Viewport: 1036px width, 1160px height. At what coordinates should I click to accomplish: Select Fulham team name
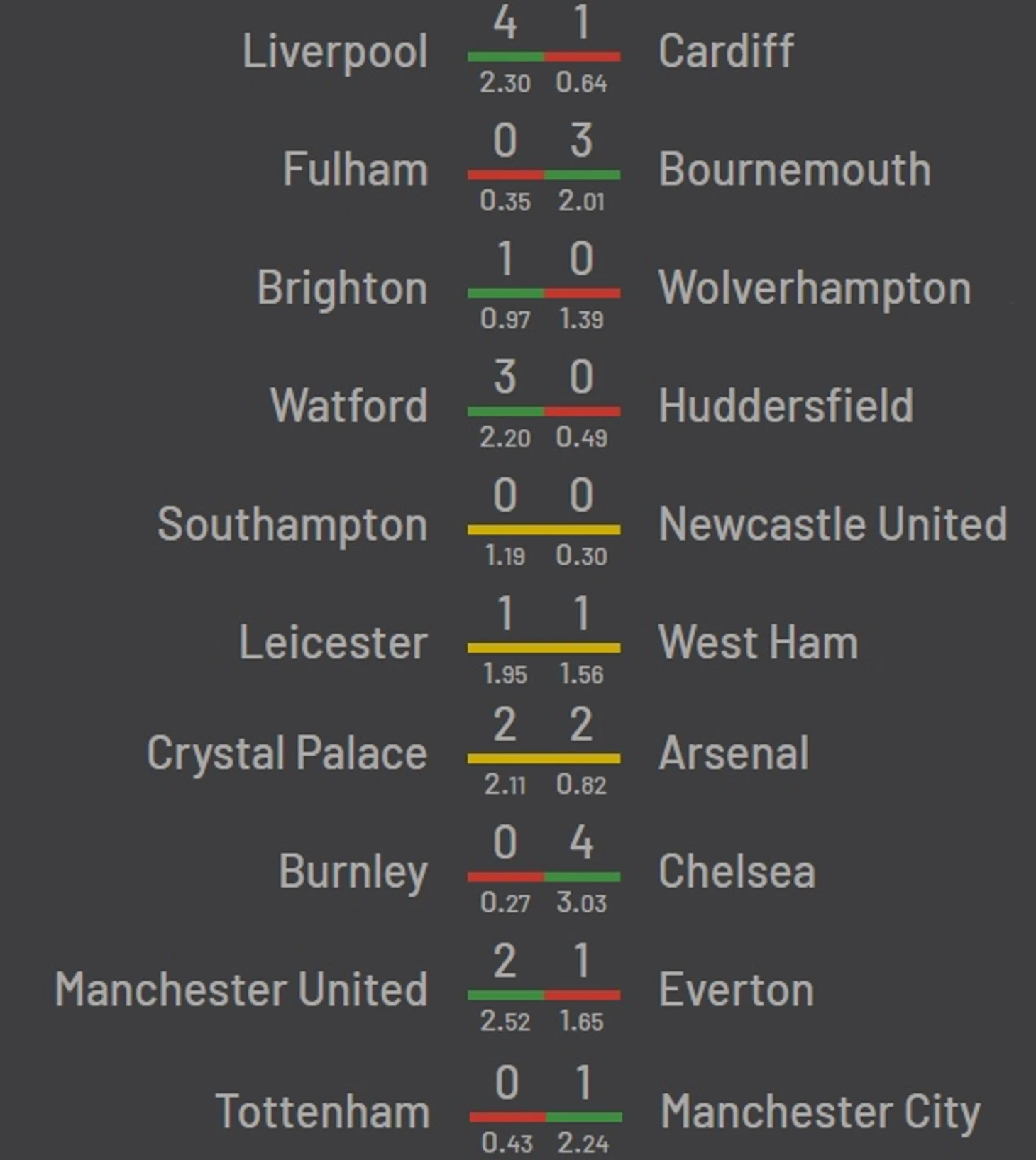pos(356,170)
